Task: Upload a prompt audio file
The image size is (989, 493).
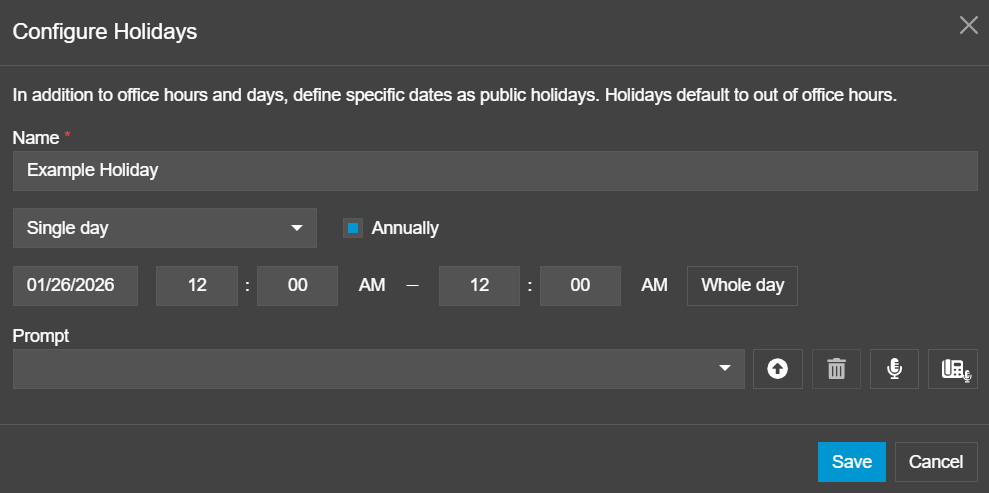Action: (777, 369)
